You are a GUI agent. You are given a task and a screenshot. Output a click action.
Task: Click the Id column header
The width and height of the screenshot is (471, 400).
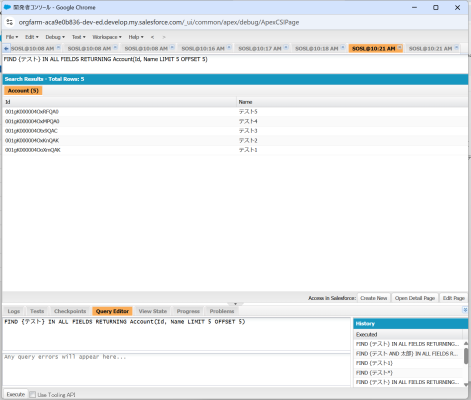[119, 102]
